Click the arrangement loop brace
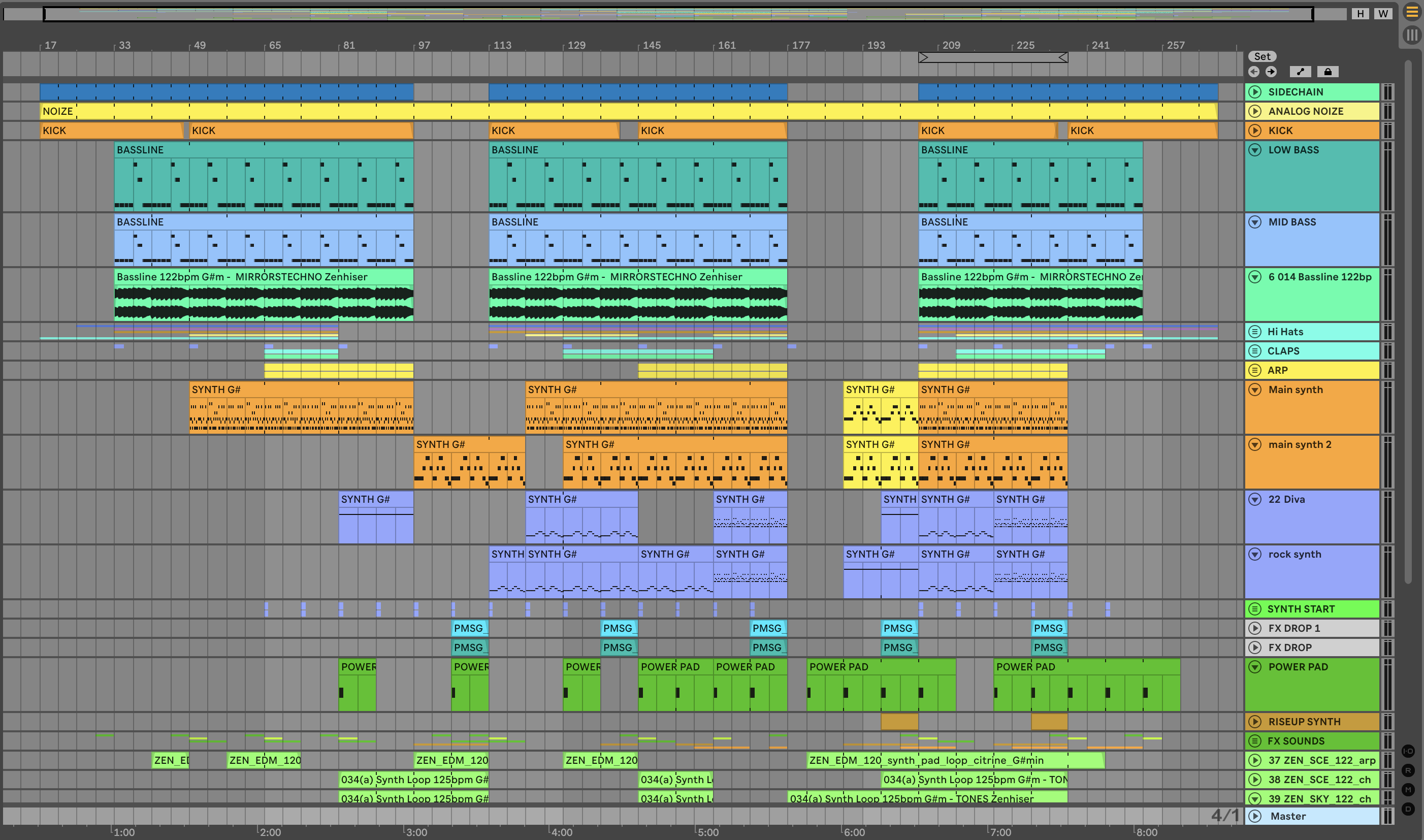1424x840 pixels. pos(993,57)
